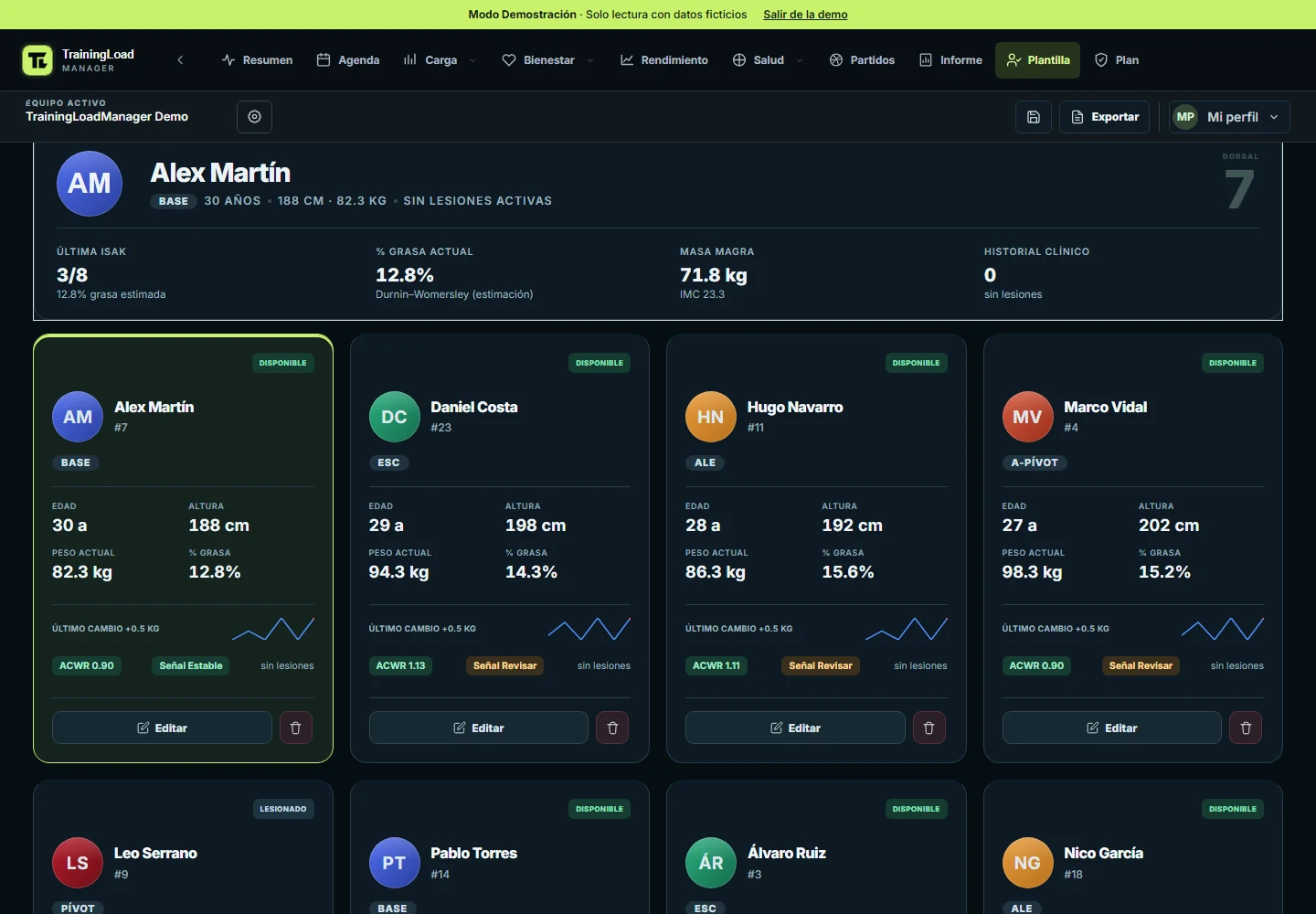This screenshot has height=914, width=1316.
Task: Open the Agenda tab
Action: (x=348, y=60)
